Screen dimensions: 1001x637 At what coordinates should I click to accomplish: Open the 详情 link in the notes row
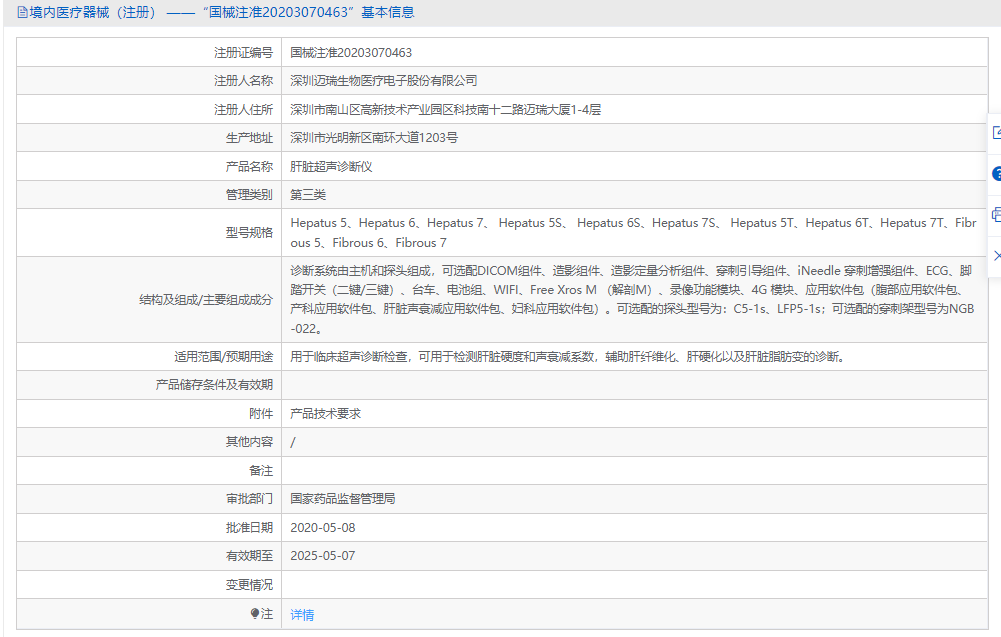302,615
